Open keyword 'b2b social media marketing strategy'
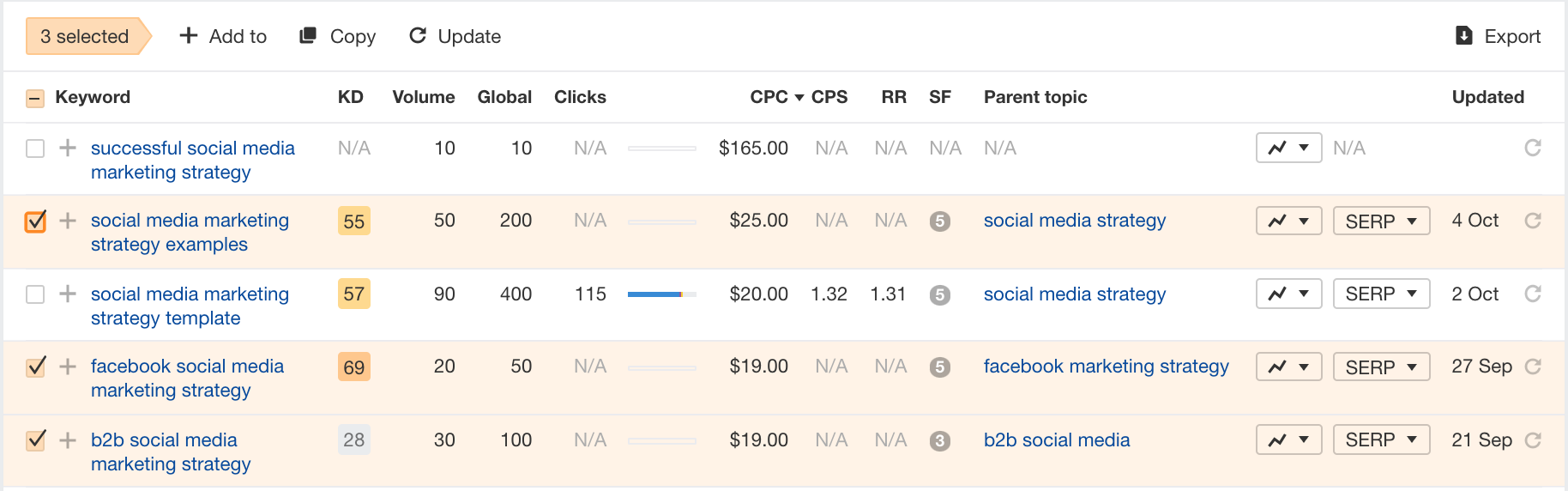The height and width of the screenshot is (491, 1568). coord(171,452)
